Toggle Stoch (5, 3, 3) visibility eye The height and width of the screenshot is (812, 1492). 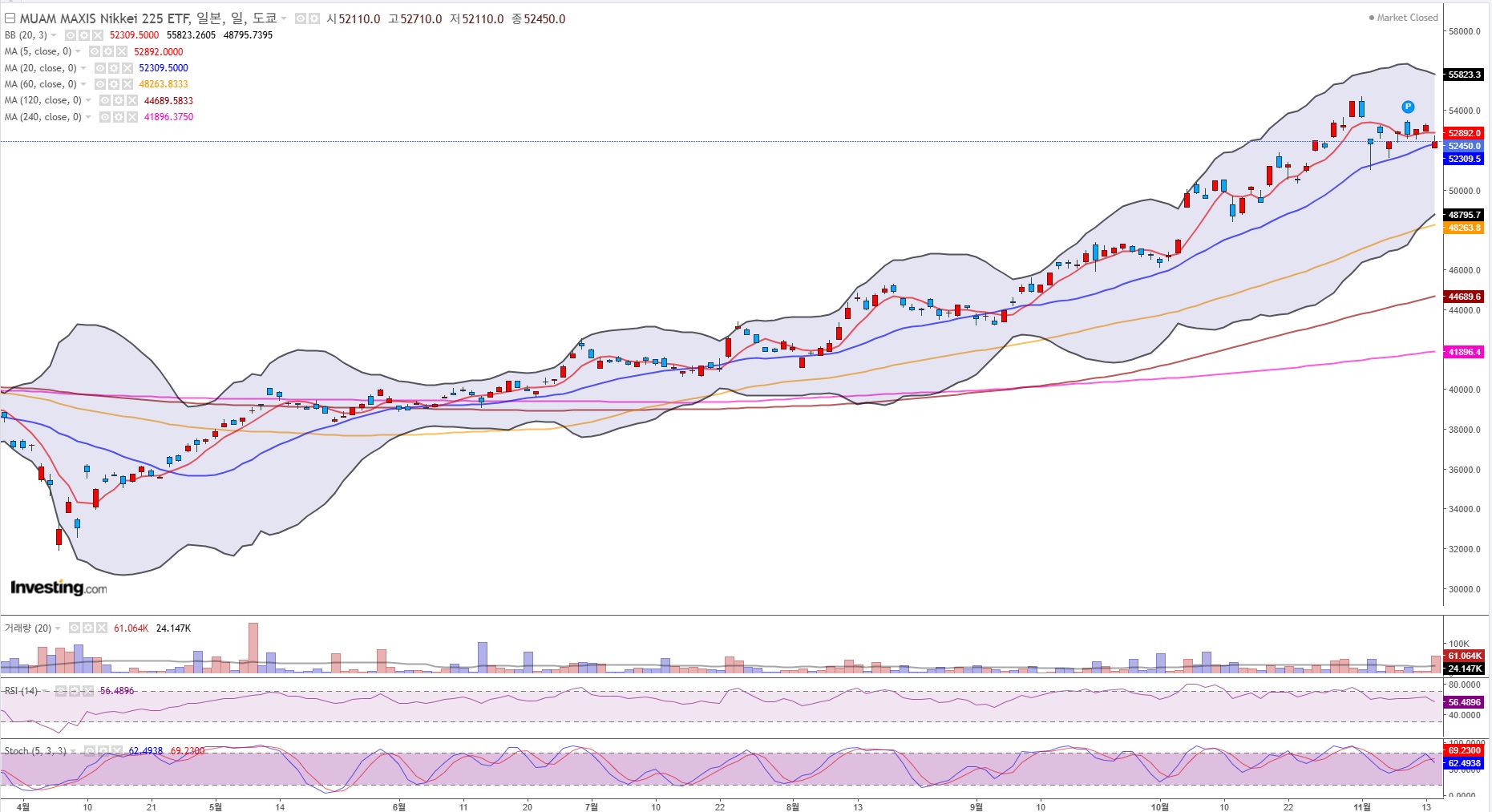[x=90, y=751]
